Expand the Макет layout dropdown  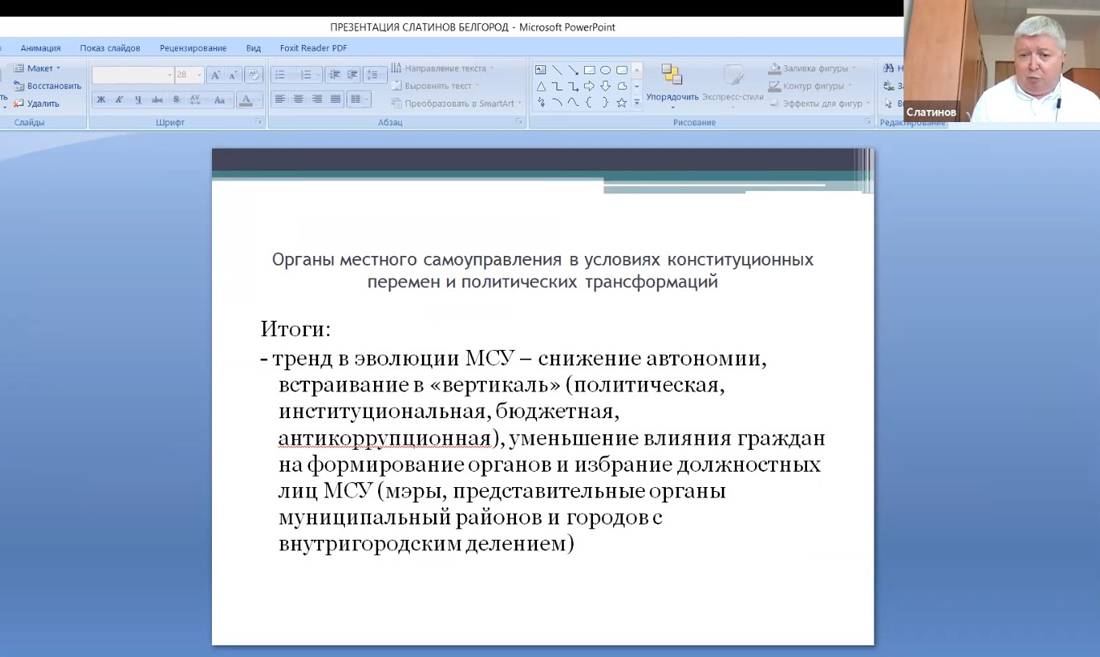pos(40,68)
